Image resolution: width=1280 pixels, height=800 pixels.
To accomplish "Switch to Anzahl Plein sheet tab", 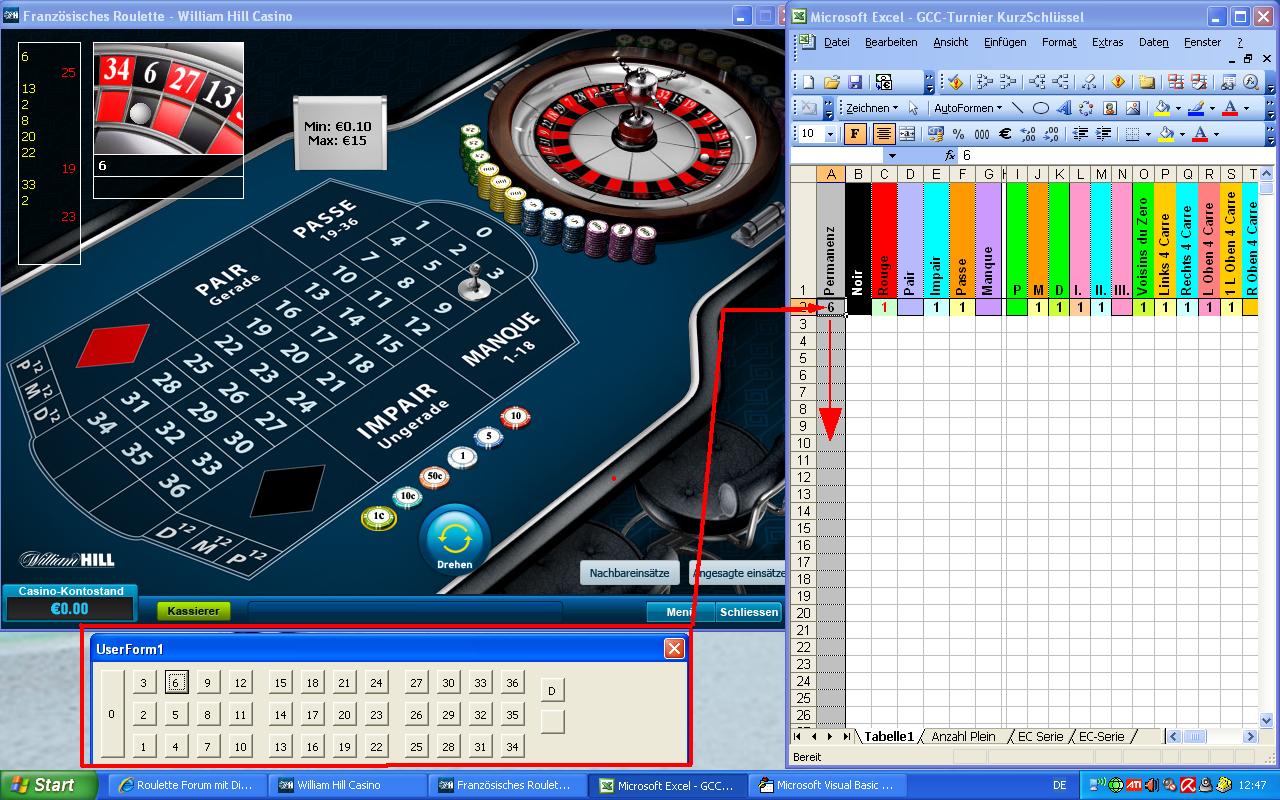I will coord(963,736).
